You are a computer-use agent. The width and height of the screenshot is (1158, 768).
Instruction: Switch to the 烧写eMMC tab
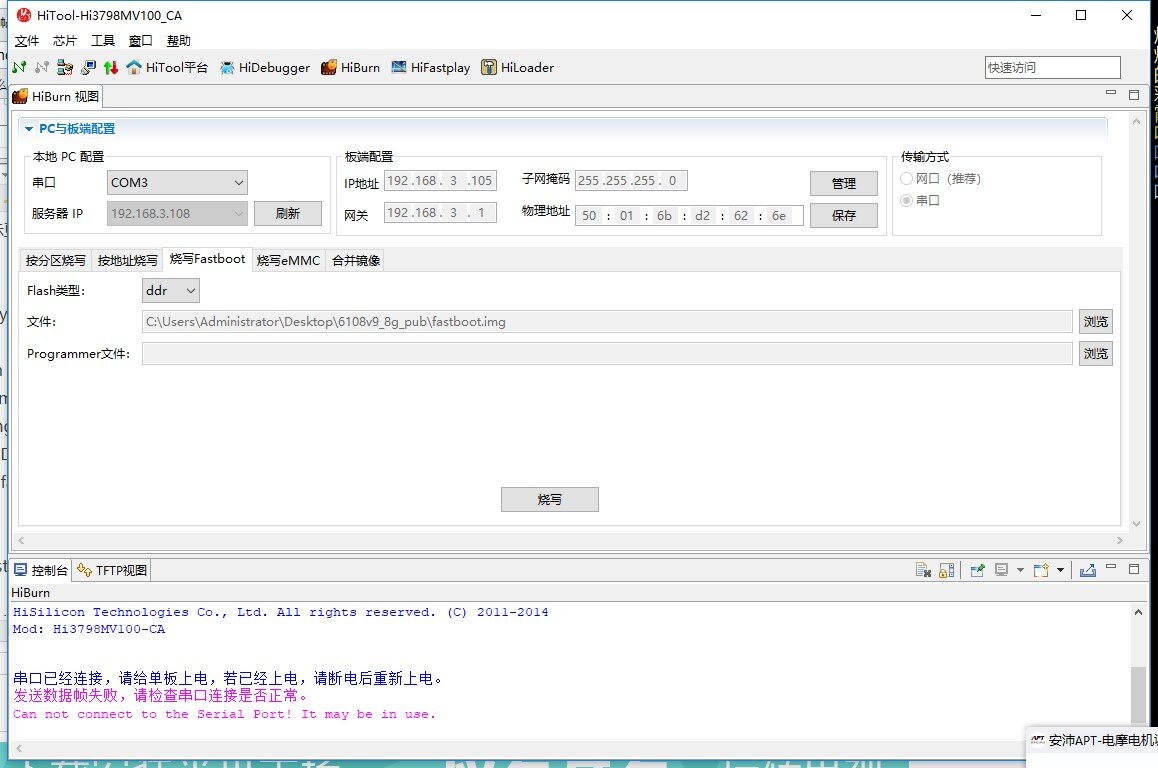click(x=288, y=261)
